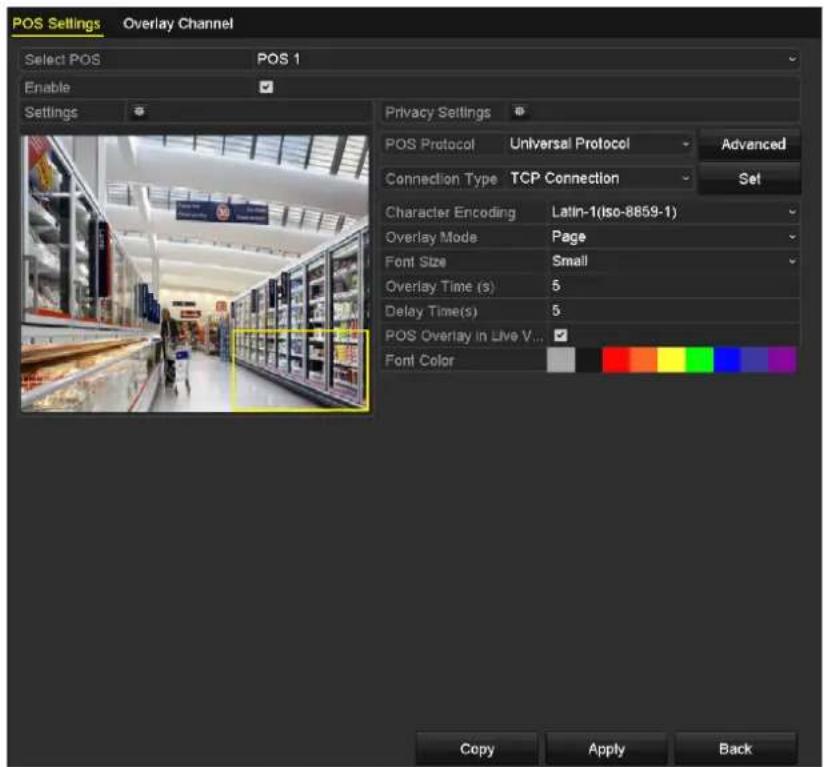Open the Select POS dropdown

[526, 59]
